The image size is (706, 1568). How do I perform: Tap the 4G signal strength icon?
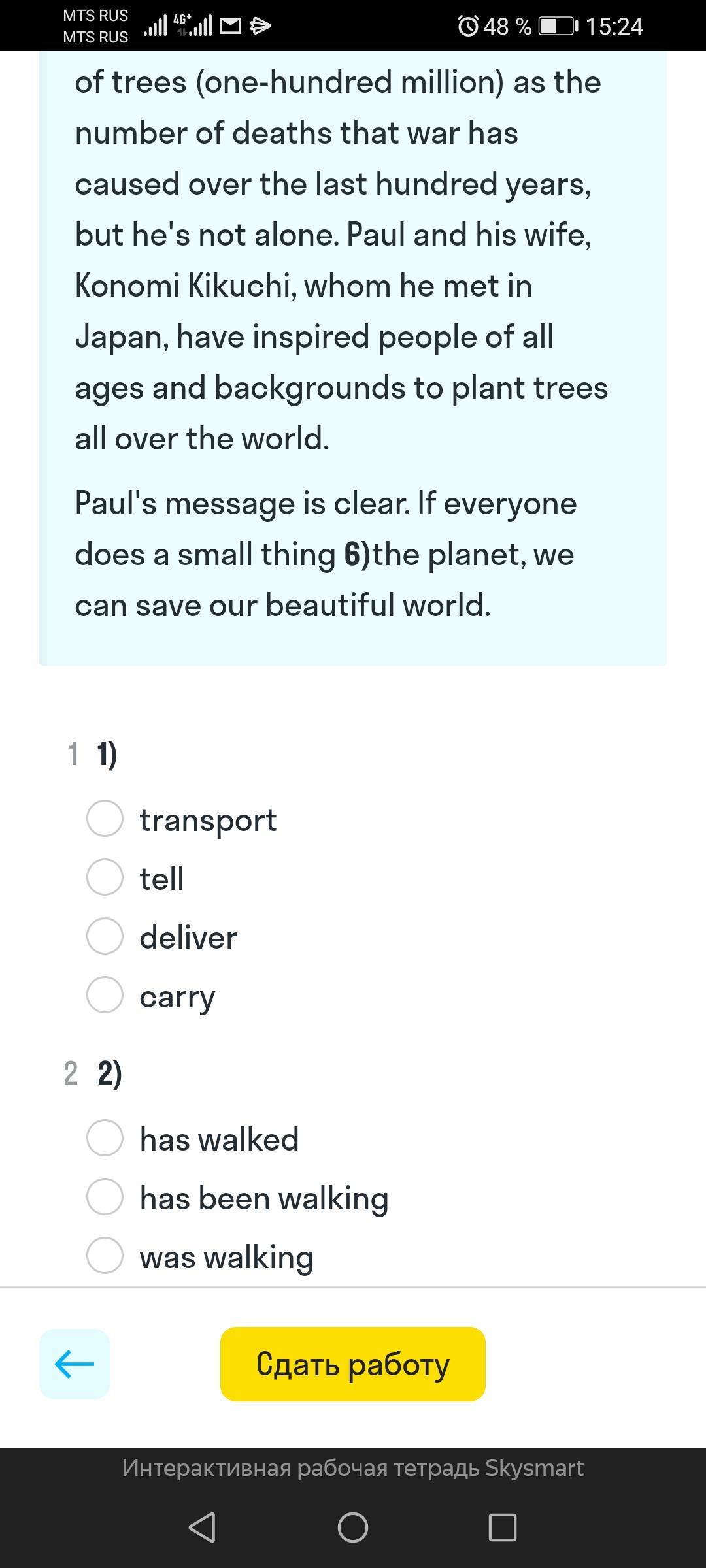coord(193,25)
